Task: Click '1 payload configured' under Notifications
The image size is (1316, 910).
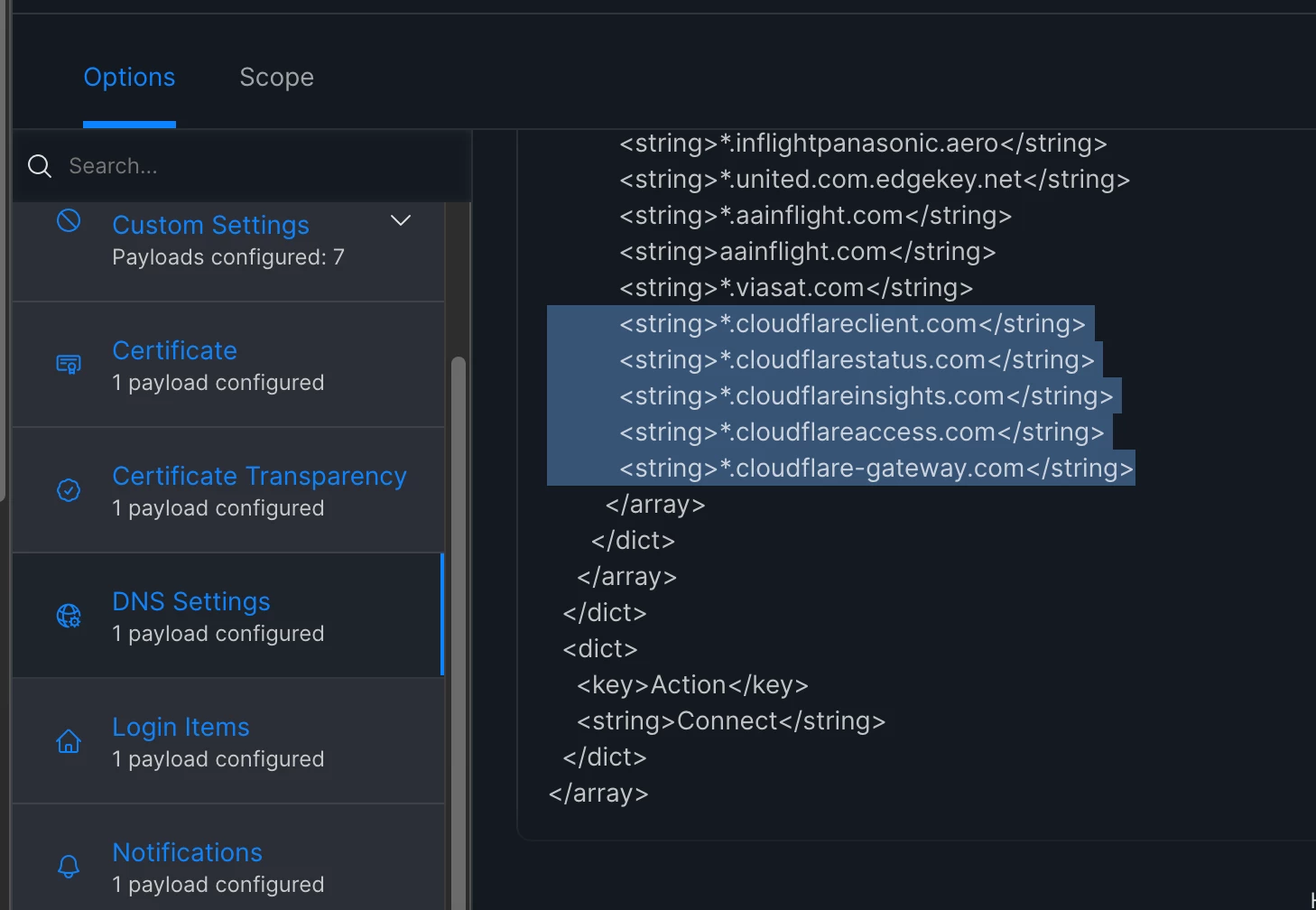Action: pos(218,885)
